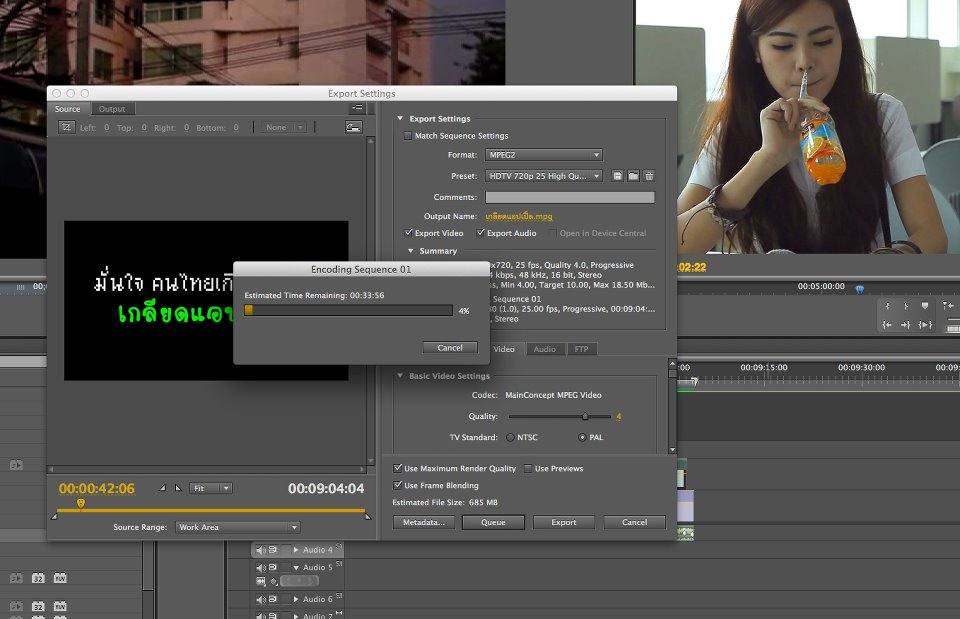Open the Format dropdown showing MPEG2
Screen dimensions: 960x619
pos(543,155)
